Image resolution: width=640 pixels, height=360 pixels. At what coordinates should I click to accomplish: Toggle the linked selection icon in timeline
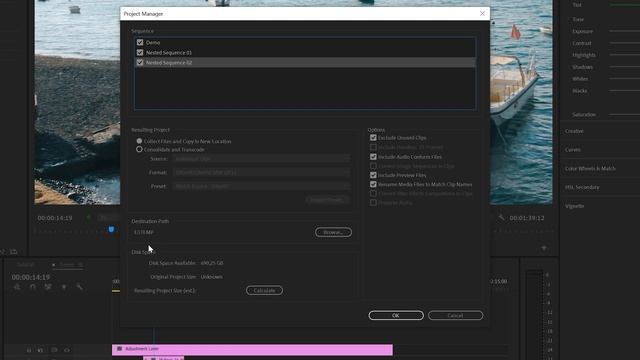tap(48, 287)
